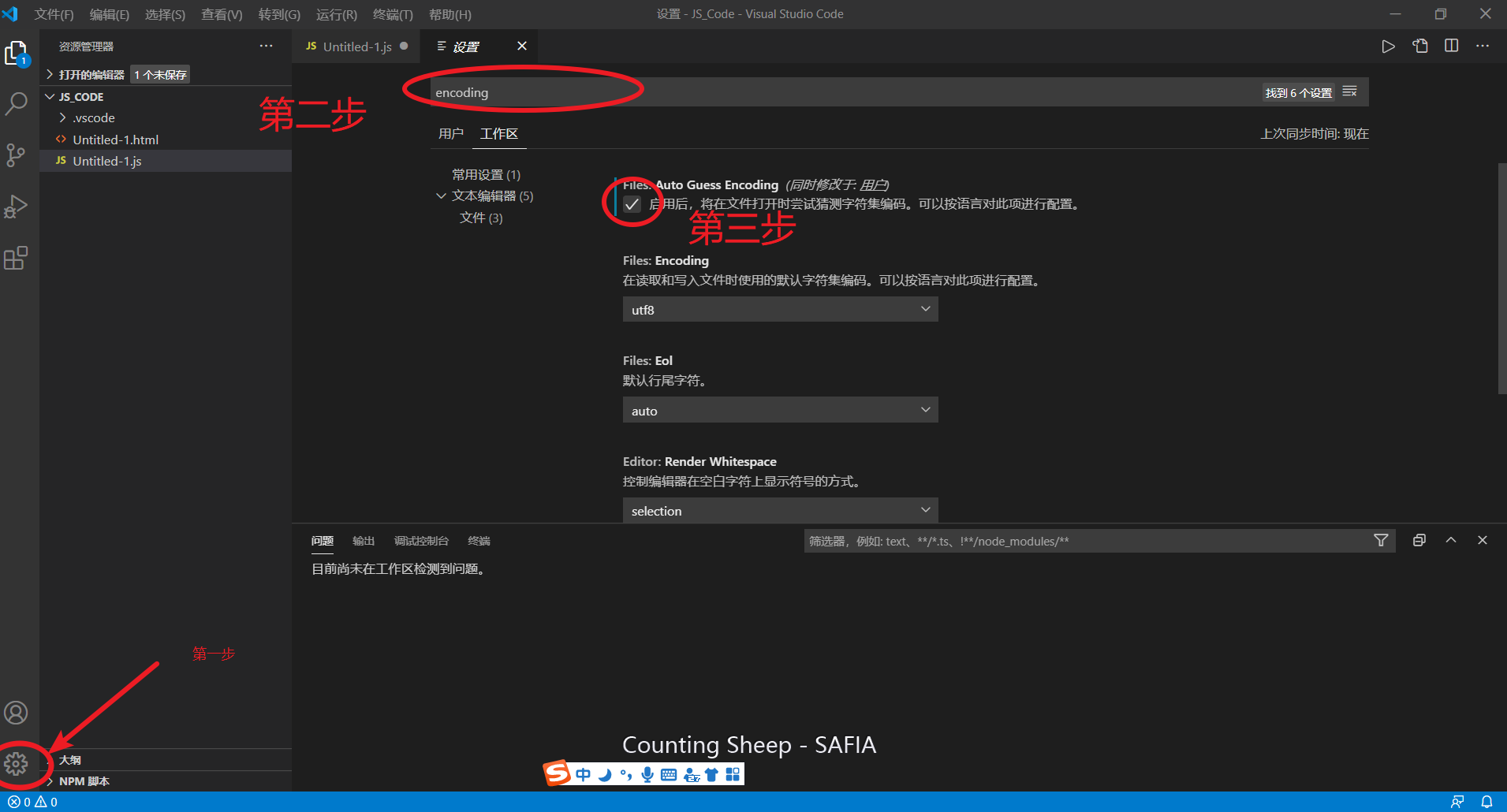1507x812 pixels.
Task: Open the 终端(T) menu
Action: (x=393, y=14)
